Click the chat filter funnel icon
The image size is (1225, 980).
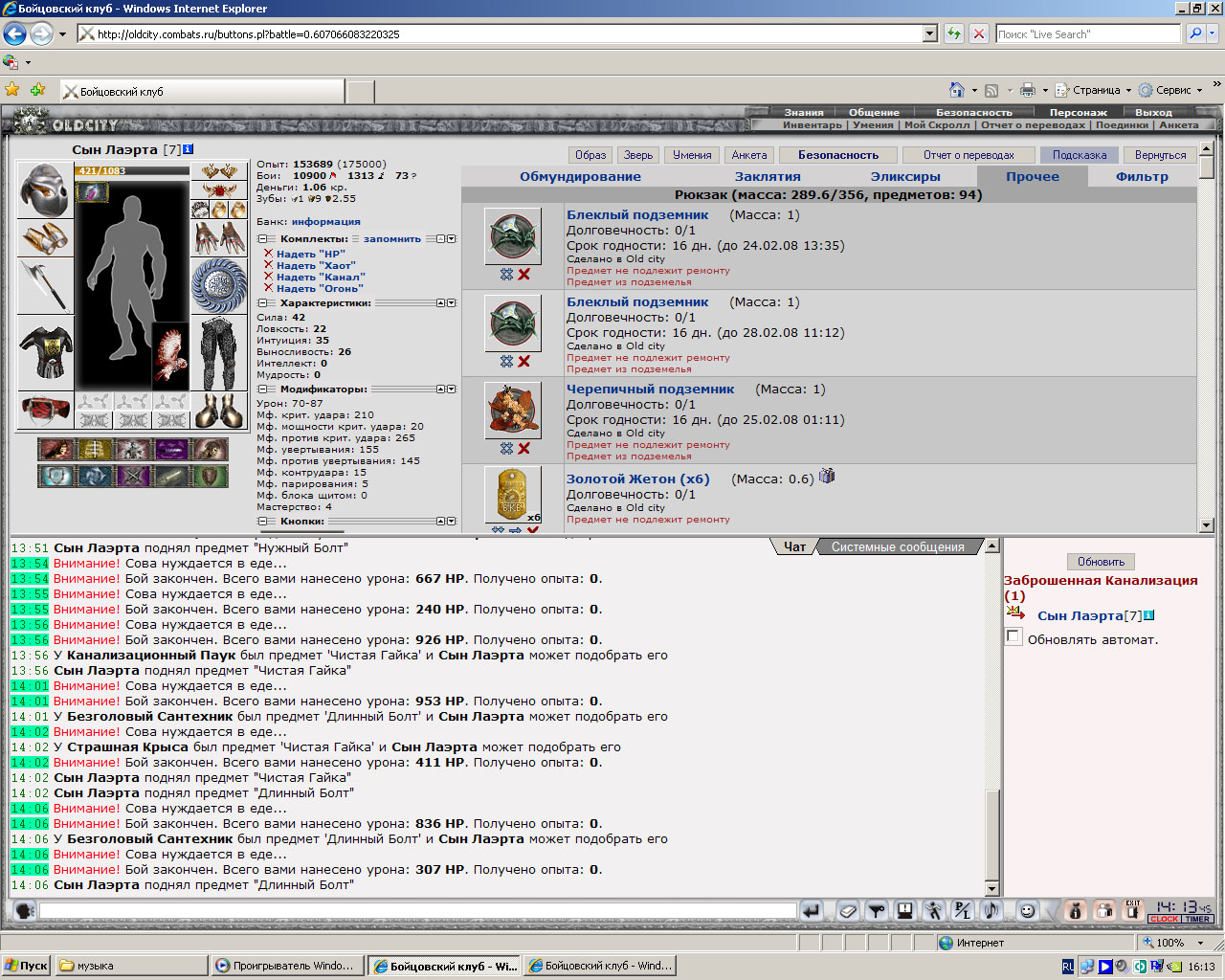coord(876,911)
